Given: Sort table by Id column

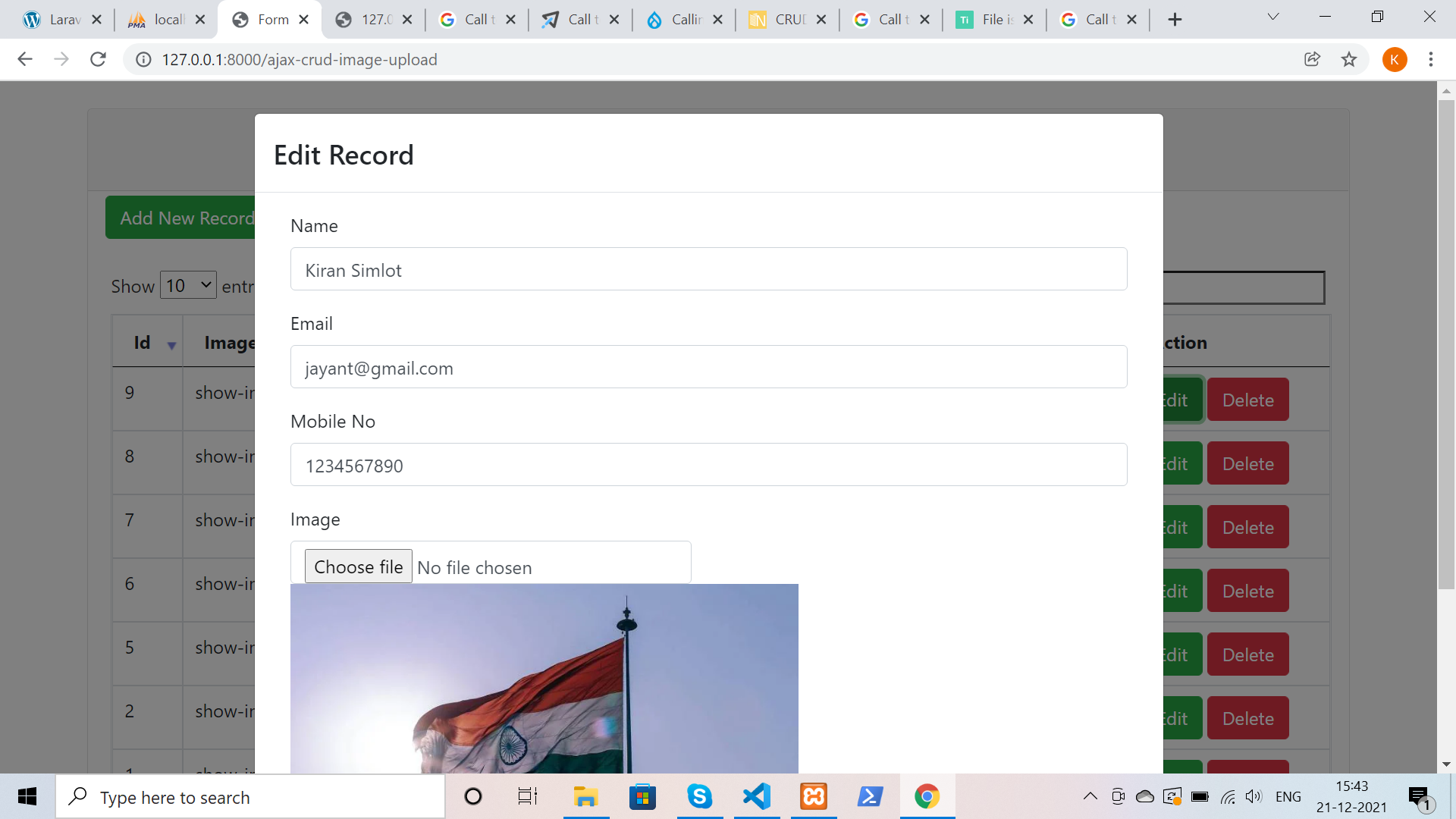Looking at the screenshot, I should pyautogui.click(x=147, y=343).
